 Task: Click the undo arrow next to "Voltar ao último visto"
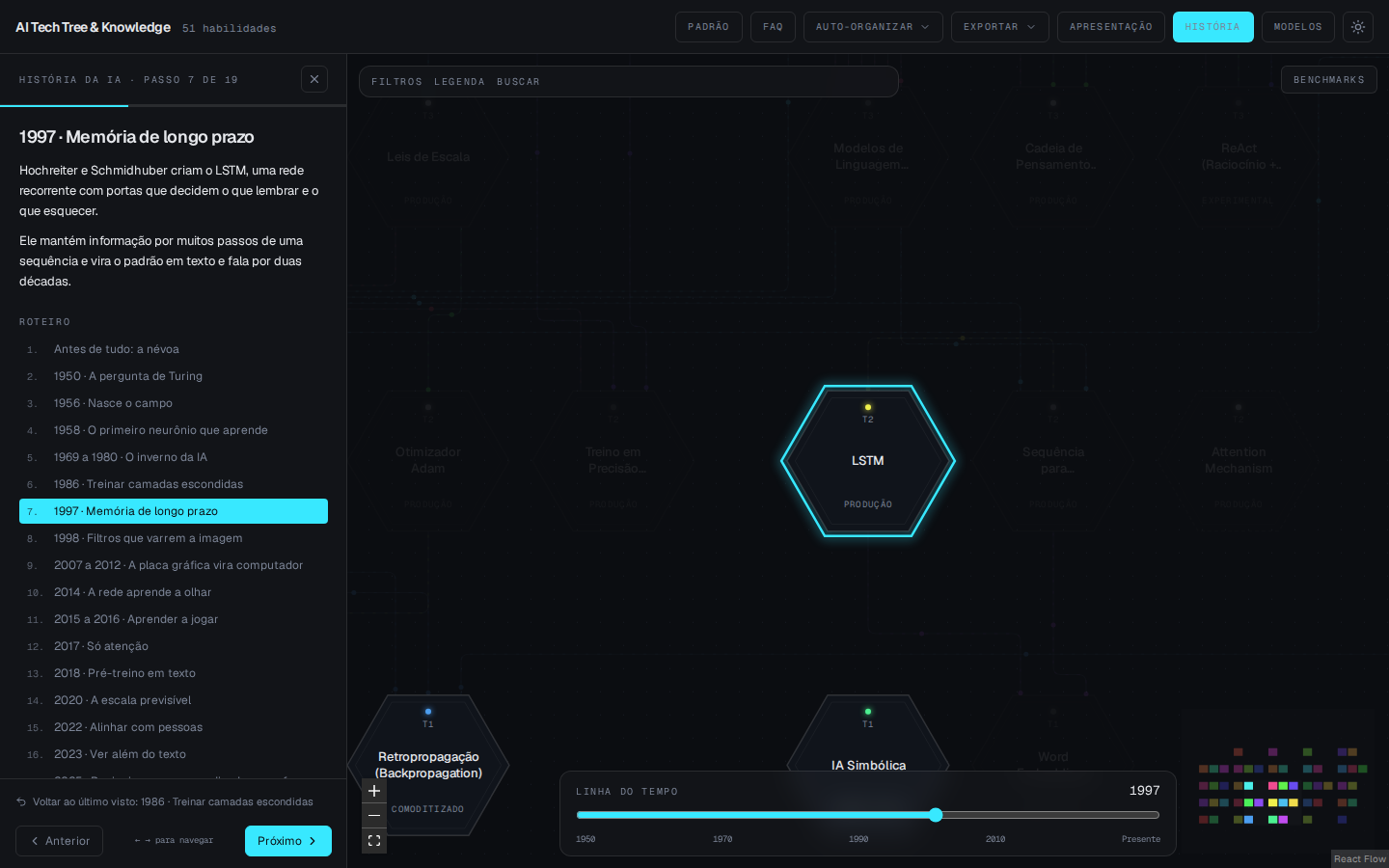[21, 801]
